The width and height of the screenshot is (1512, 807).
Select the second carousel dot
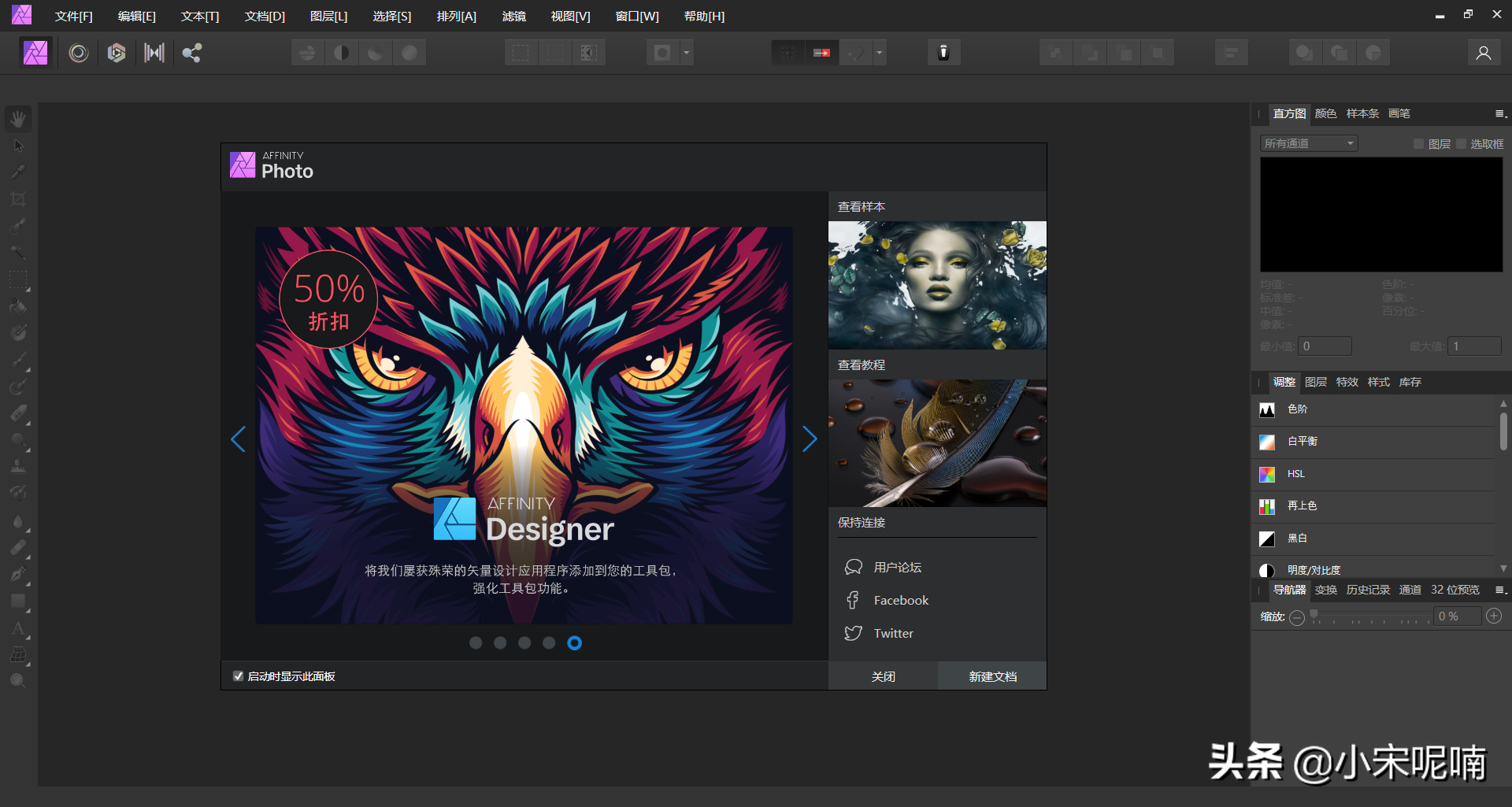pos(500,643)
